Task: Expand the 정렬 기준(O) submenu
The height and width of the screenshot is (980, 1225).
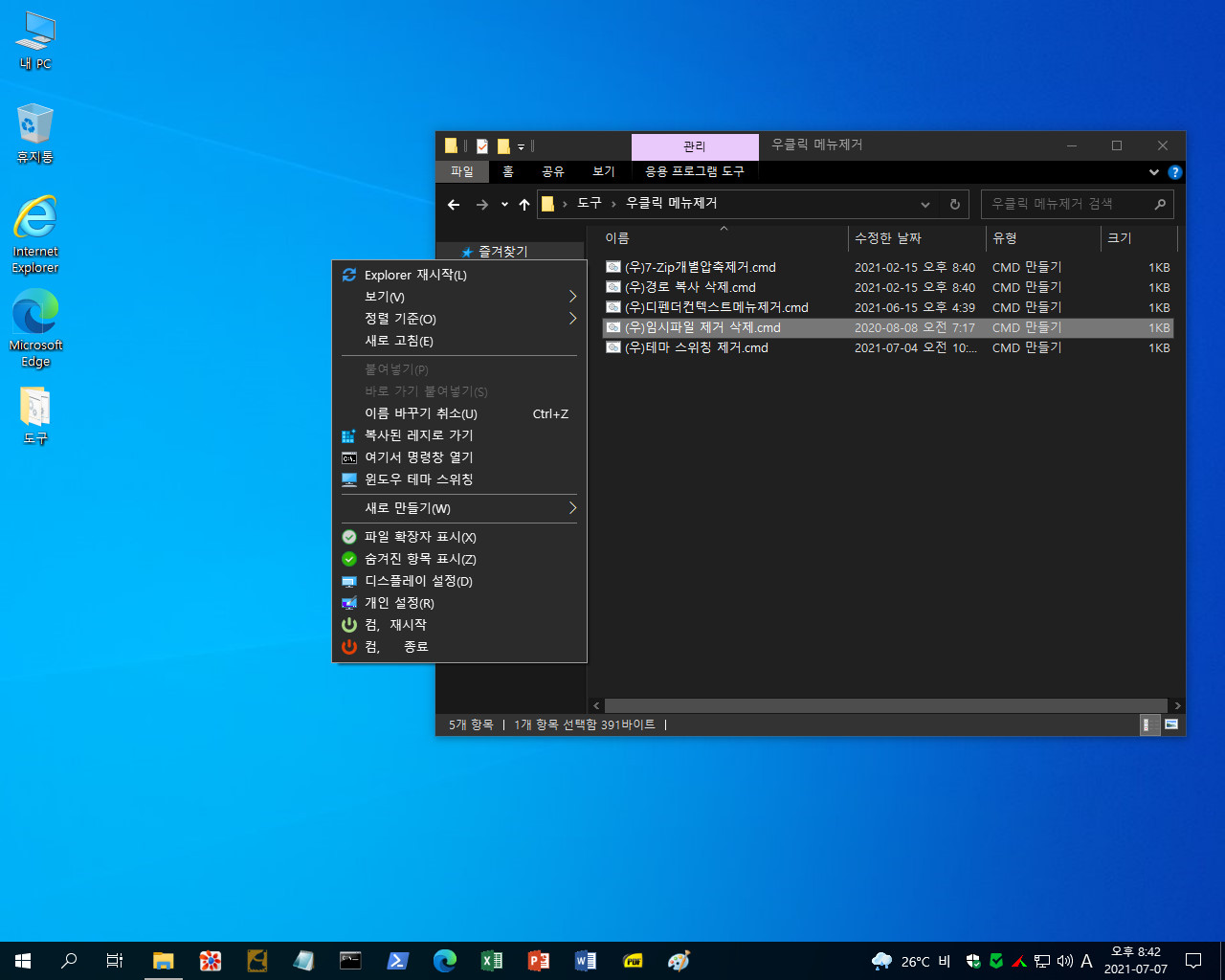Action: point(459,319)
